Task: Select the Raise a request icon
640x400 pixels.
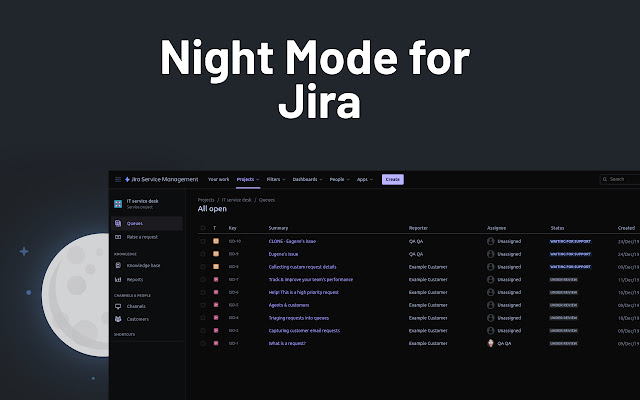Action: (118, 237)
